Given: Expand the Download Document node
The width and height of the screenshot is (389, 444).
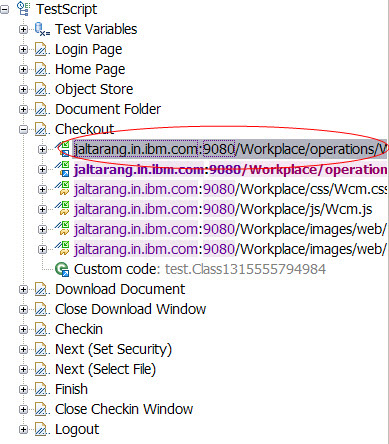Looking at the screenshot, I should pos(23,290).
